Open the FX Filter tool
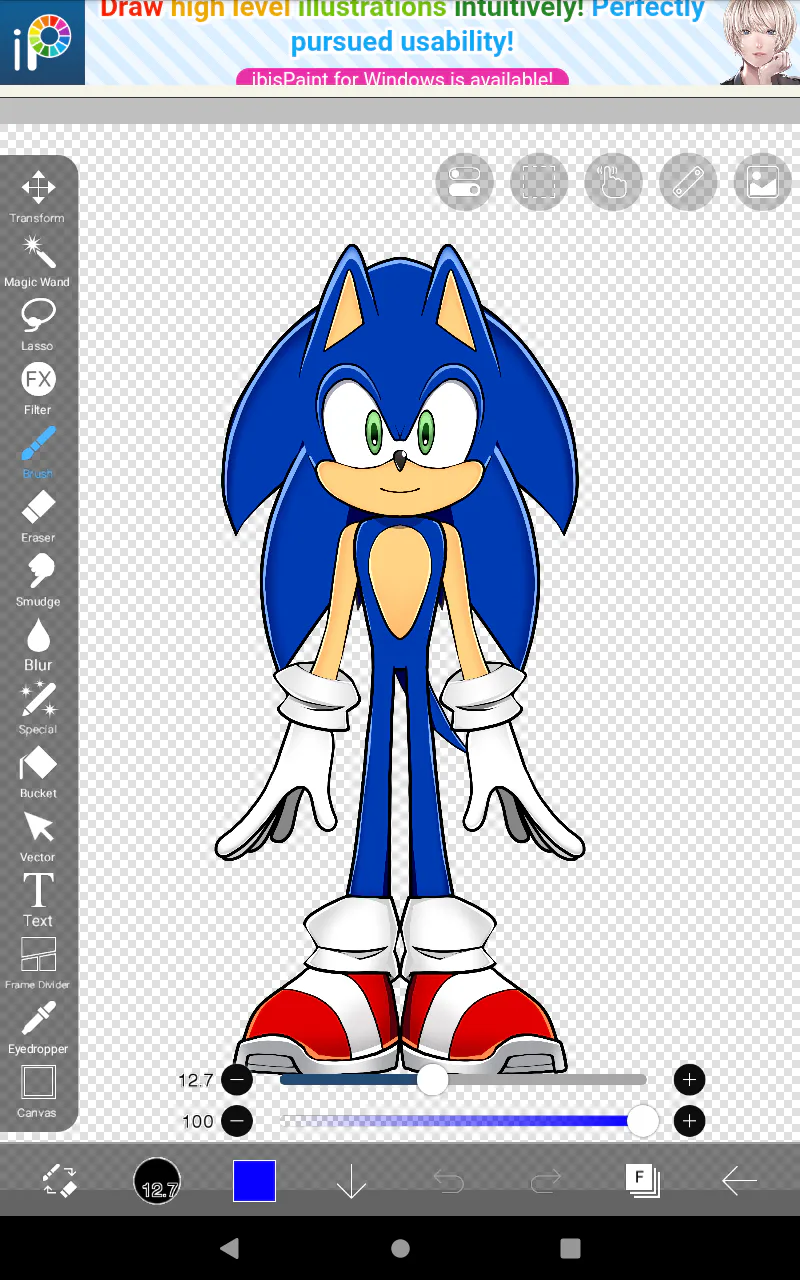Screen dimensions: 800x1280 click(x=38, y=389)
